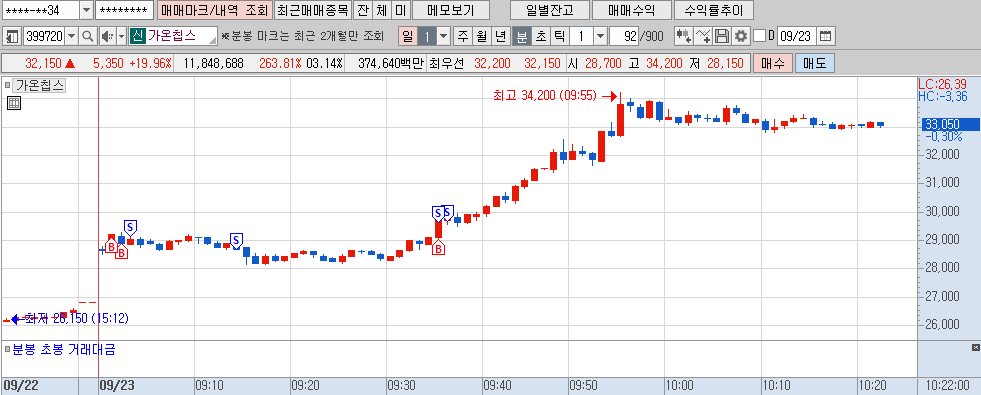Open the daily interval dropdown next to 일 1
Screen dimensions: 981x395
click(x=444, y=36)
